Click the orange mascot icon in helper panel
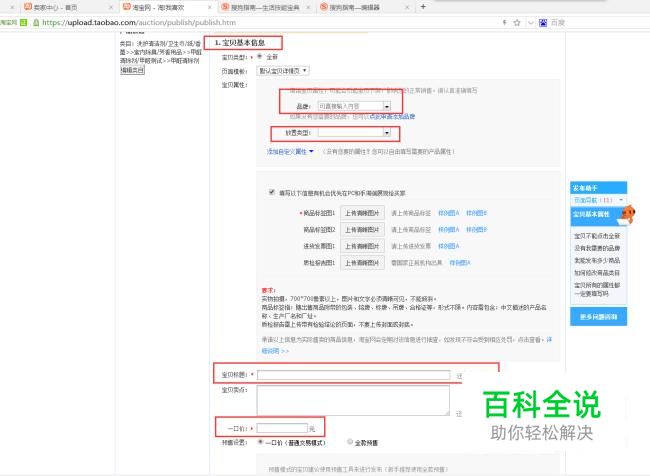The width and height of the screenshot is (650, 476). (627, 214)
